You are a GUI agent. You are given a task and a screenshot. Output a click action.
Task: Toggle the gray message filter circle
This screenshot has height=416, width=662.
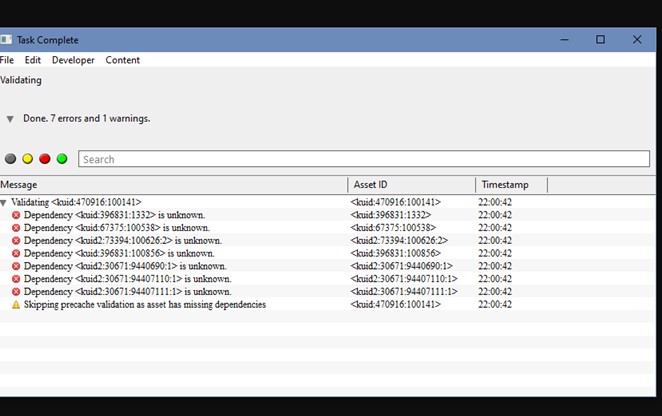(x=11, y=159)
